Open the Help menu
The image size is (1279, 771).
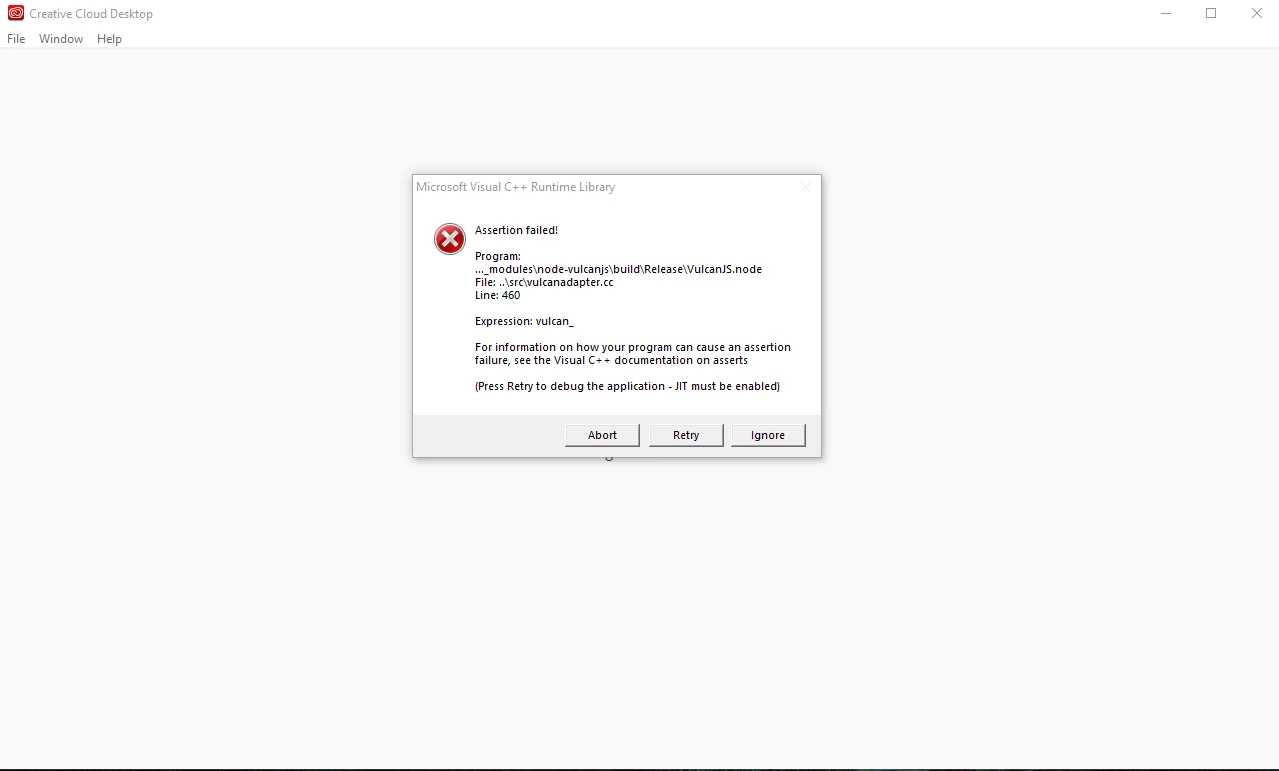109,39
